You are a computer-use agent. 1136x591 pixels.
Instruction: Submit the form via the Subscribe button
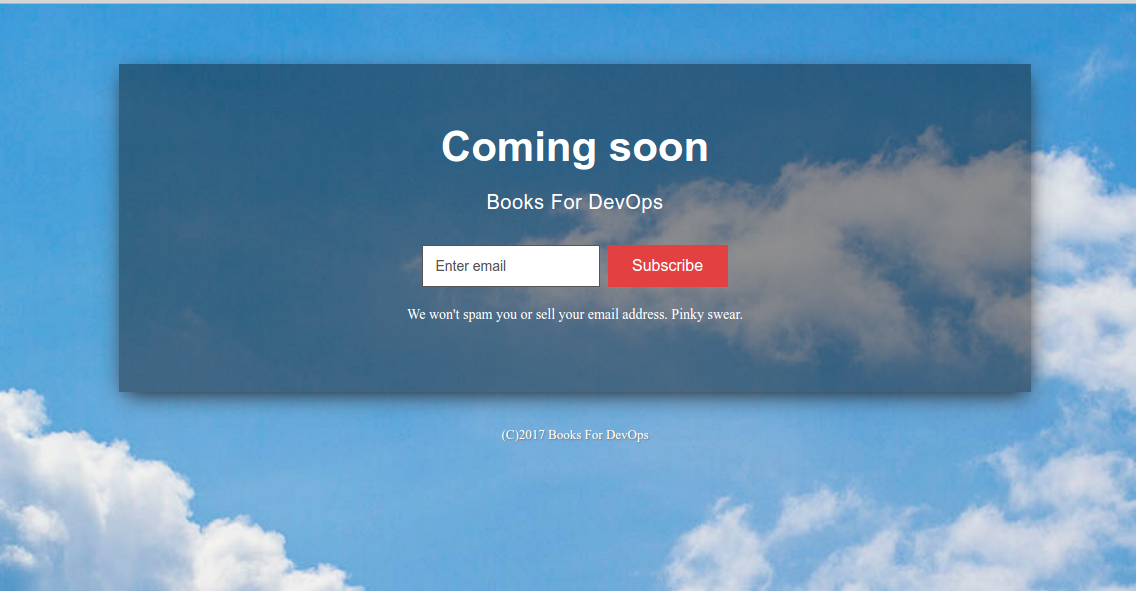point(667,265)
